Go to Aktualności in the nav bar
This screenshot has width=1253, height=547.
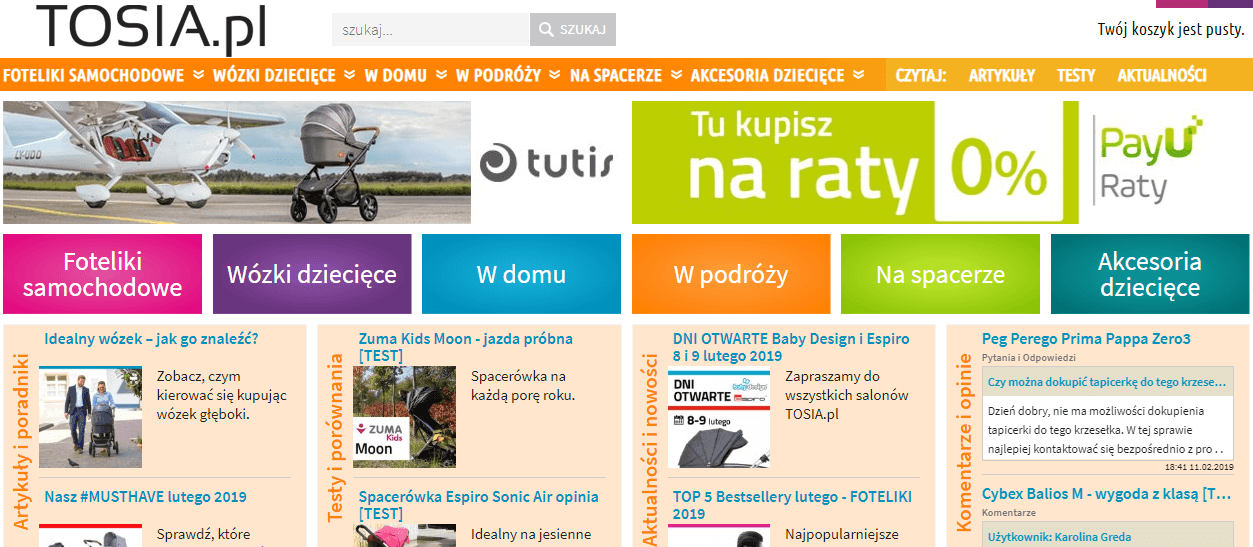point(1161,75)
